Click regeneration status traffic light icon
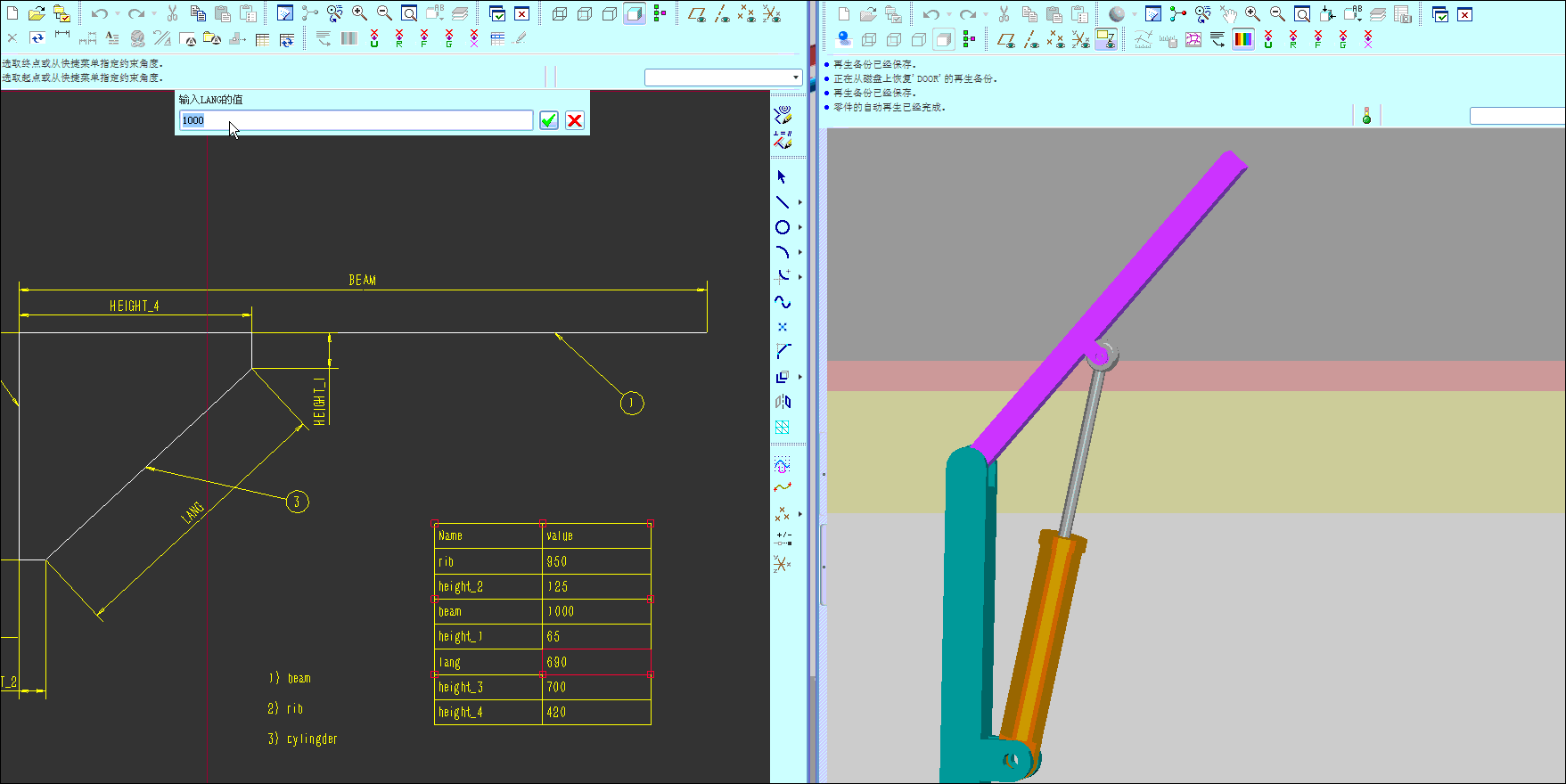This screenshot has height=784, width=1566. (x=1366, y=115)
